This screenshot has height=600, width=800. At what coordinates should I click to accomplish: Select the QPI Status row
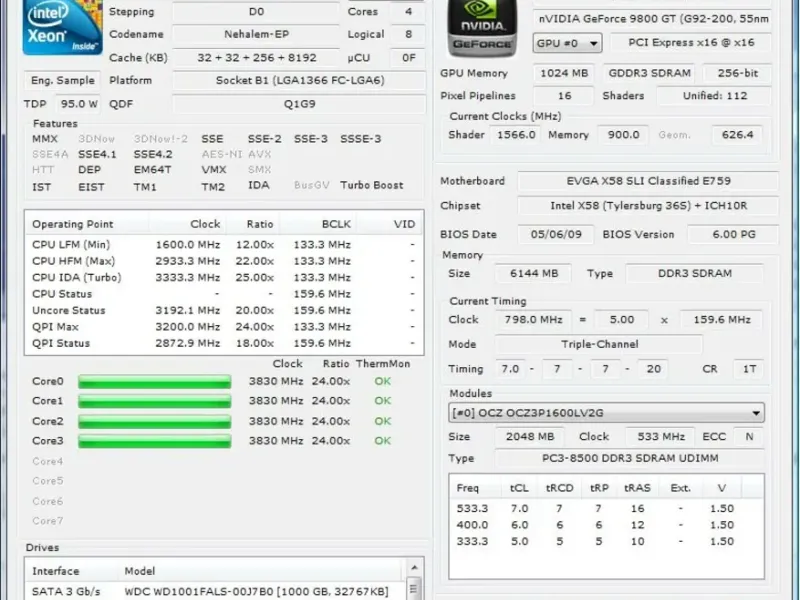pos(224,343)
